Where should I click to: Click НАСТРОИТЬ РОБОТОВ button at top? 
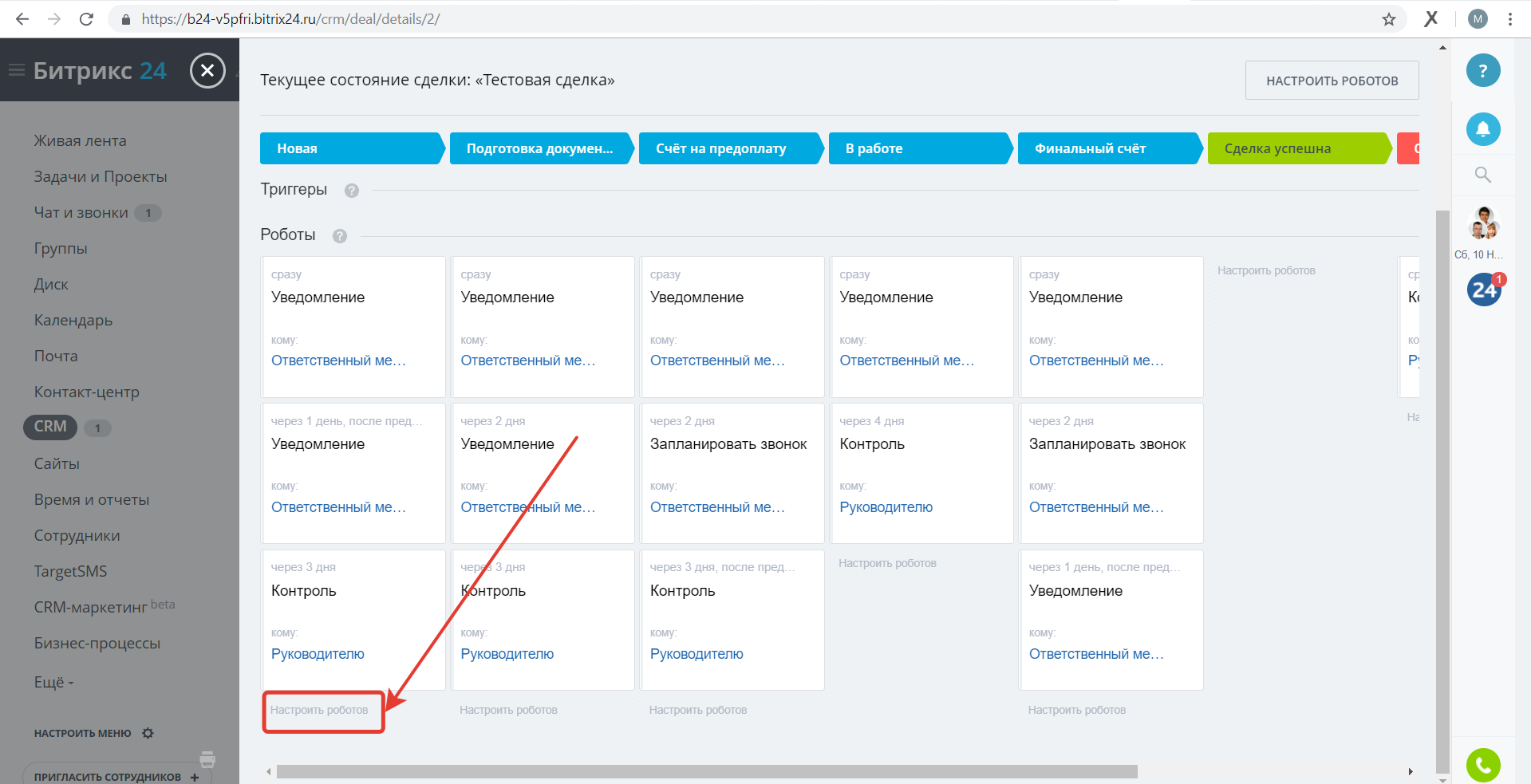(1332, 81)
